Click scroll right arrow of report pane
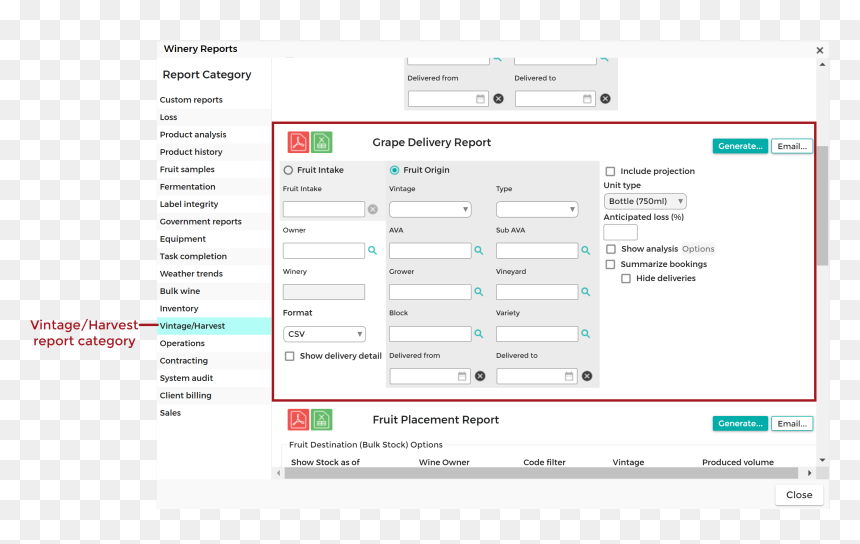This screenshot has width=860, height=544. (810, 473)
